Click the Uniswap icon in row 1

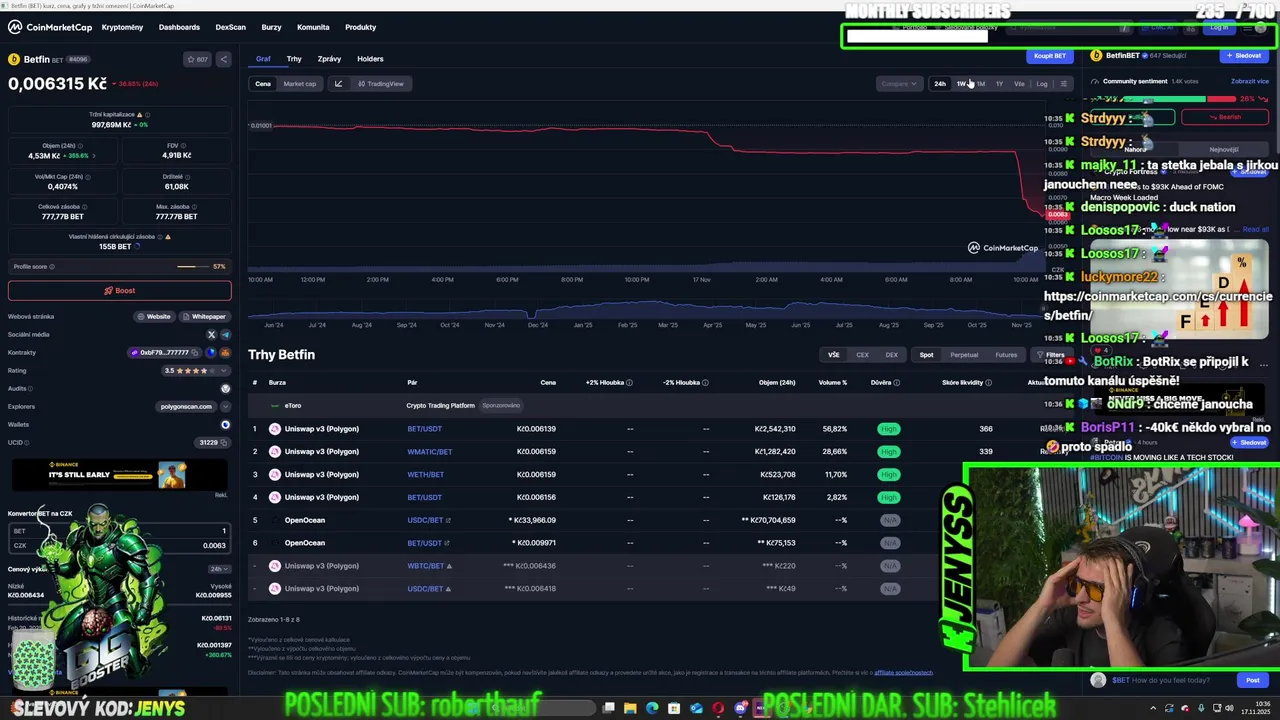pos(274,429)
